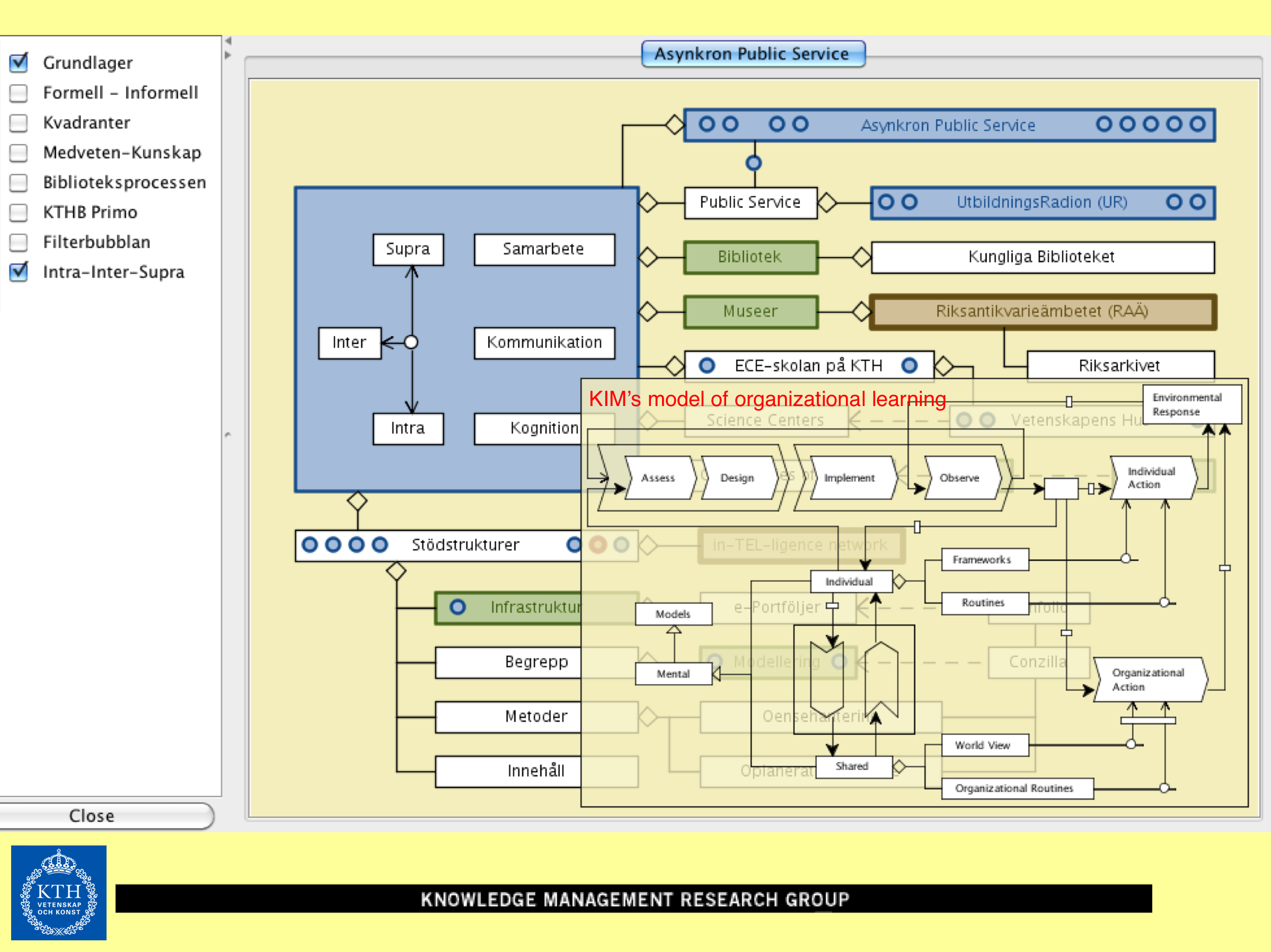This screenshot has height=952, width=1271.
Task: Expand panel using right arrow
Action: (x=228, y=55)
